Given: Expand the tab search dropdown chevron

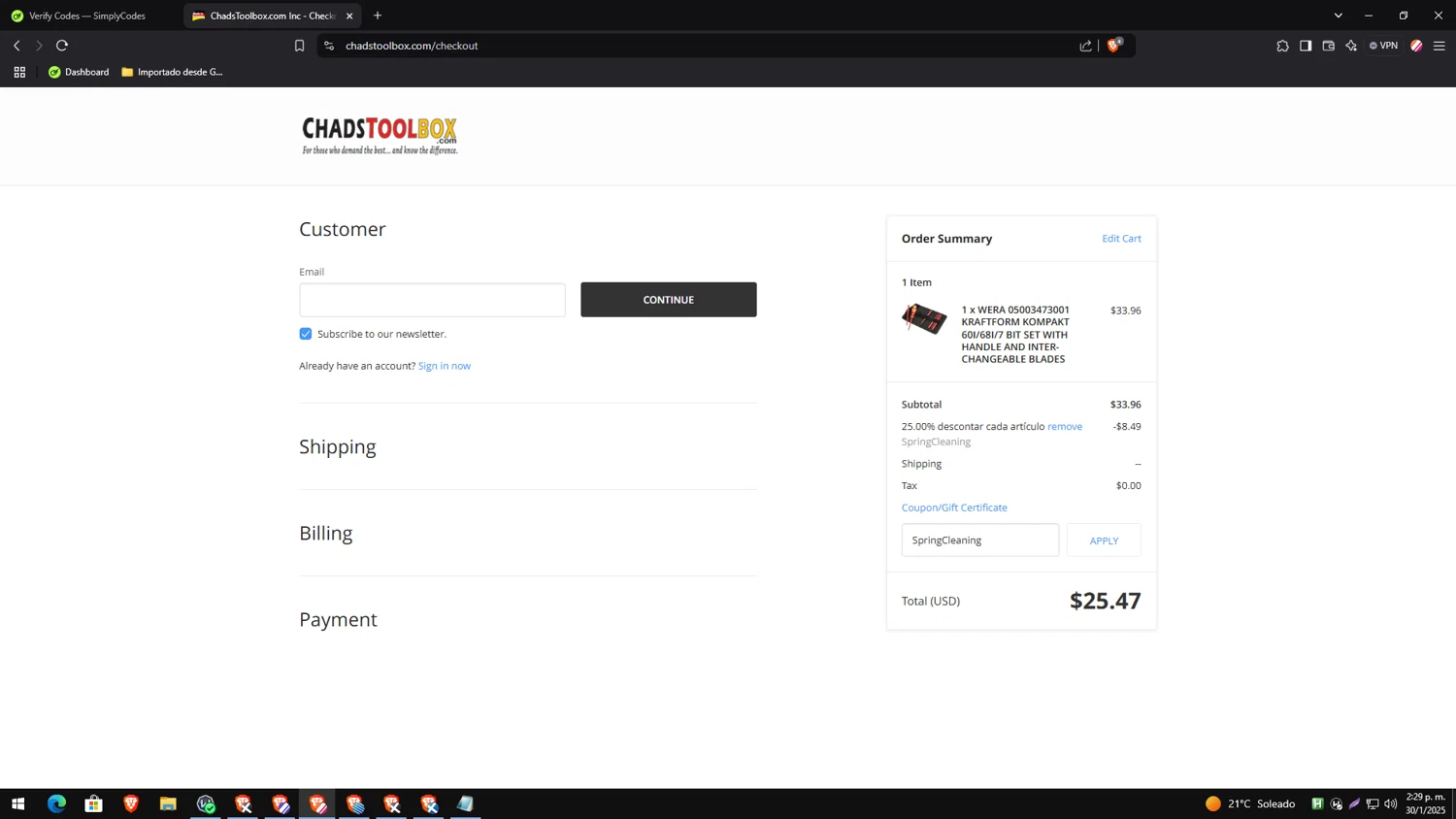Looking at the screenshot, I should pyautogui.click(x=1338, y=16).
